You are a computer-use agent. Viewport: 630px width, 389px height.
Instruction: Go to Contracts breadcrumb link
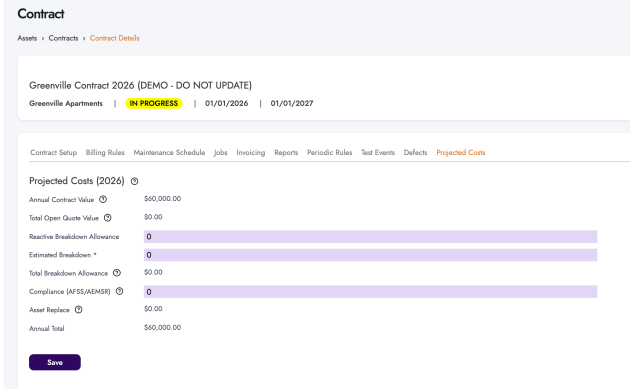[63, 38]
